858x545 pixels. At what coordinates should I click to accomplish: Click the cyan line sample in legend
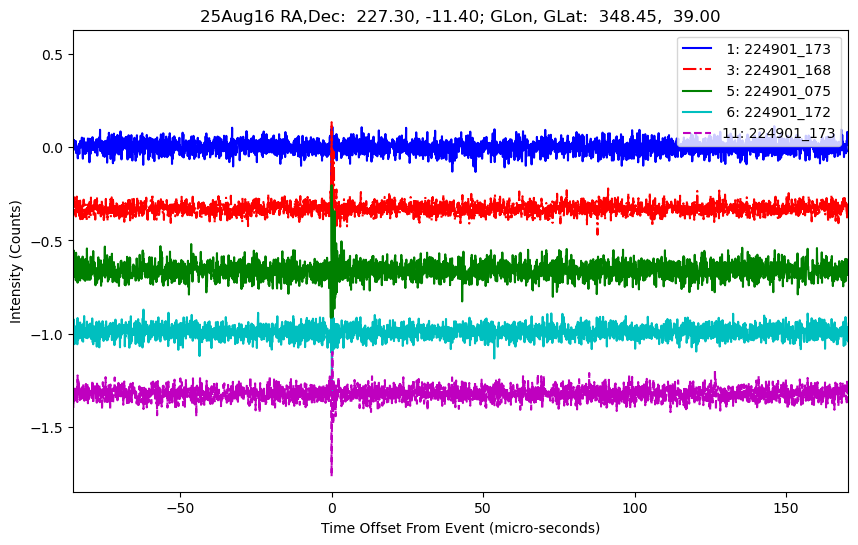(697, 112)
